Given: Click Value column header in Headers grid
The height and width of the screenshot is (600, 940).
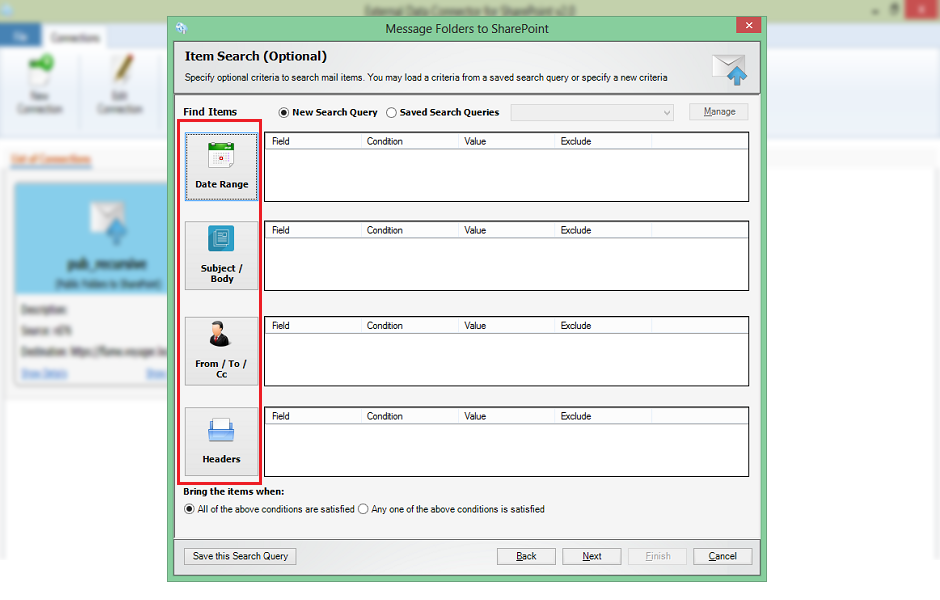Looking at the screenshot, I should [507, 416].
